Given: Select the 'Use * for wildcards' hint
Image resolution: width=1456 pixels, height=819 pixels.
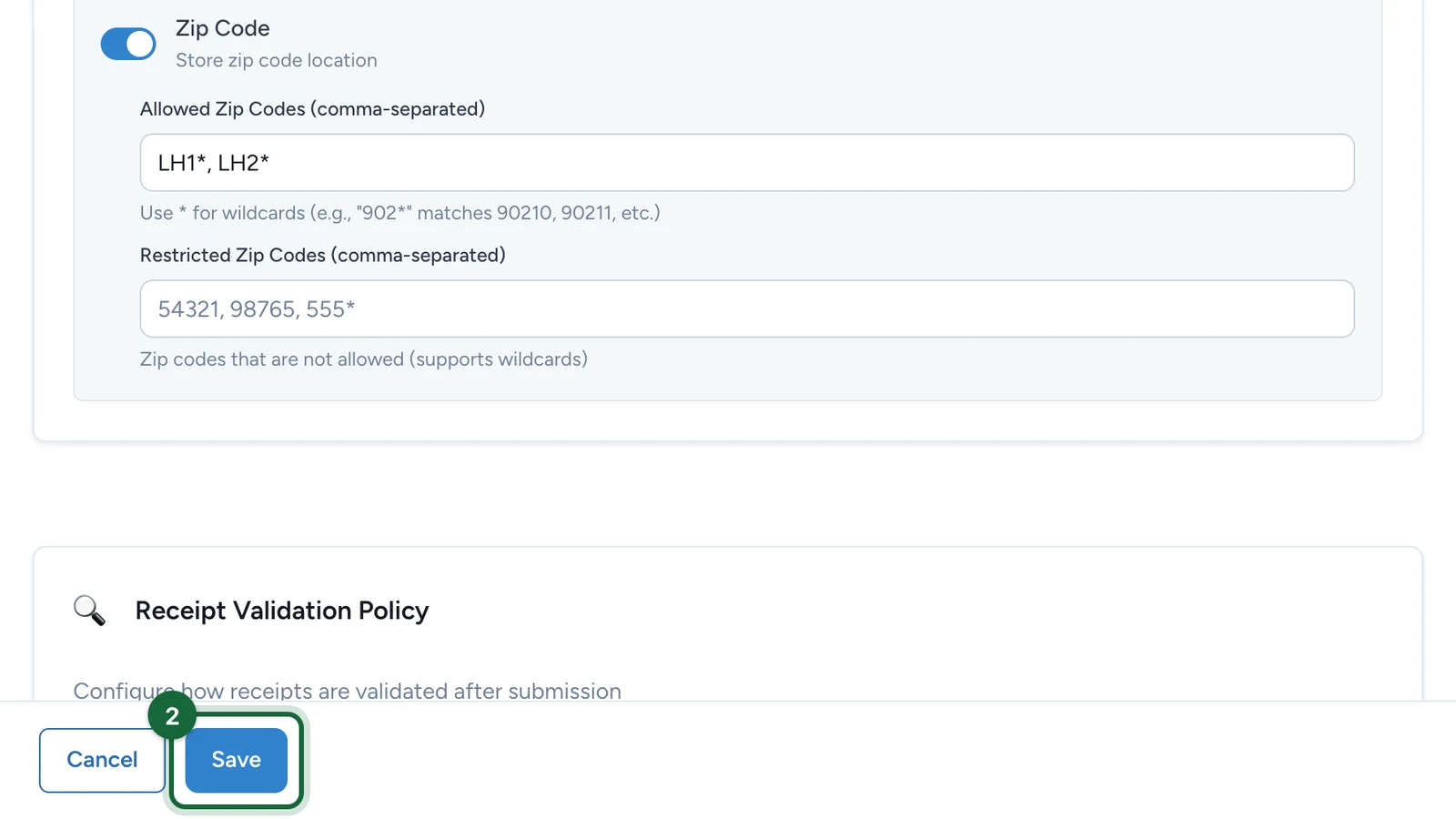Looking at the screenshot, I should pyautogui.click(x=400, y=213).
